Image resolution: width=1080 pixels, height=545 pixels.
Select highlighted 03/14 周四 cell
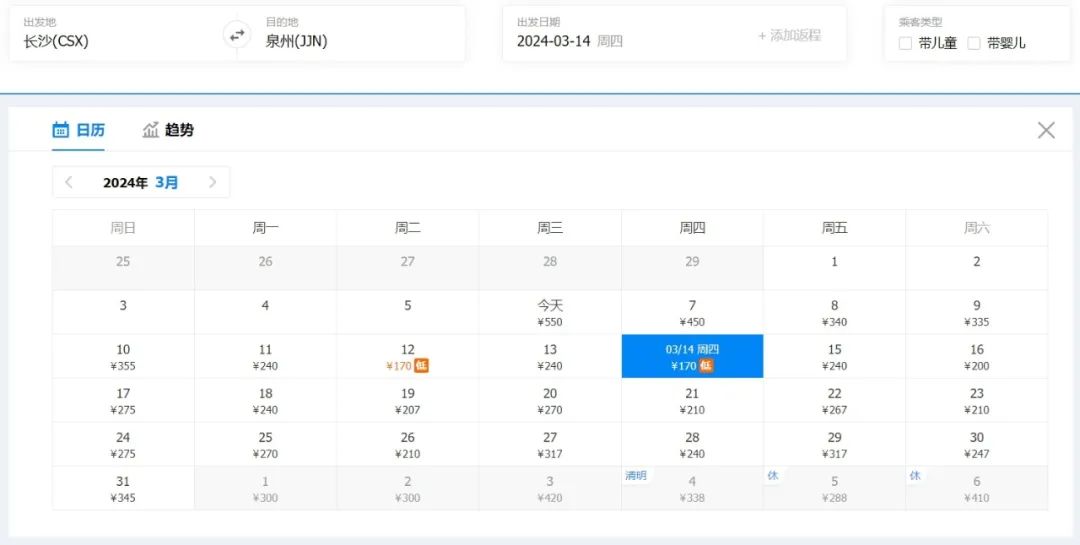point(692,356)
